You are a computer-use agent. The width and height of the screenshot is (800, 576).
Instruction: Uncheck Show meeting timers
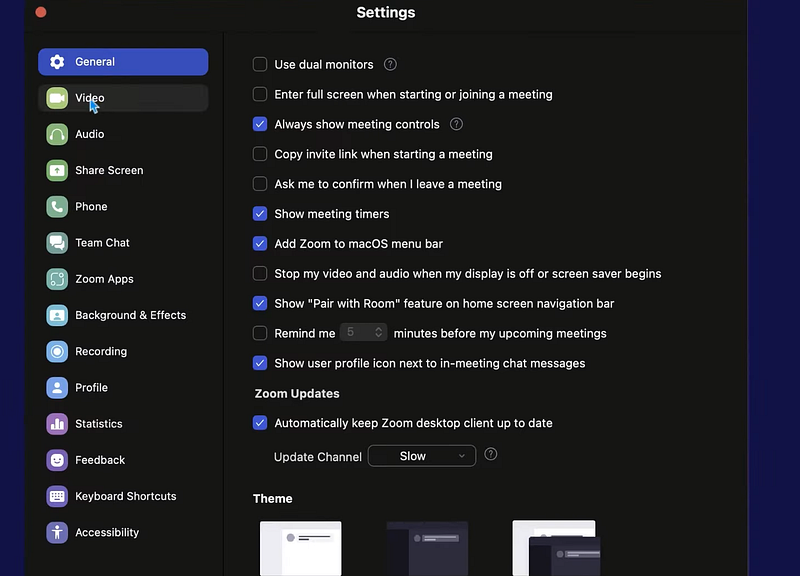(260, 214)
